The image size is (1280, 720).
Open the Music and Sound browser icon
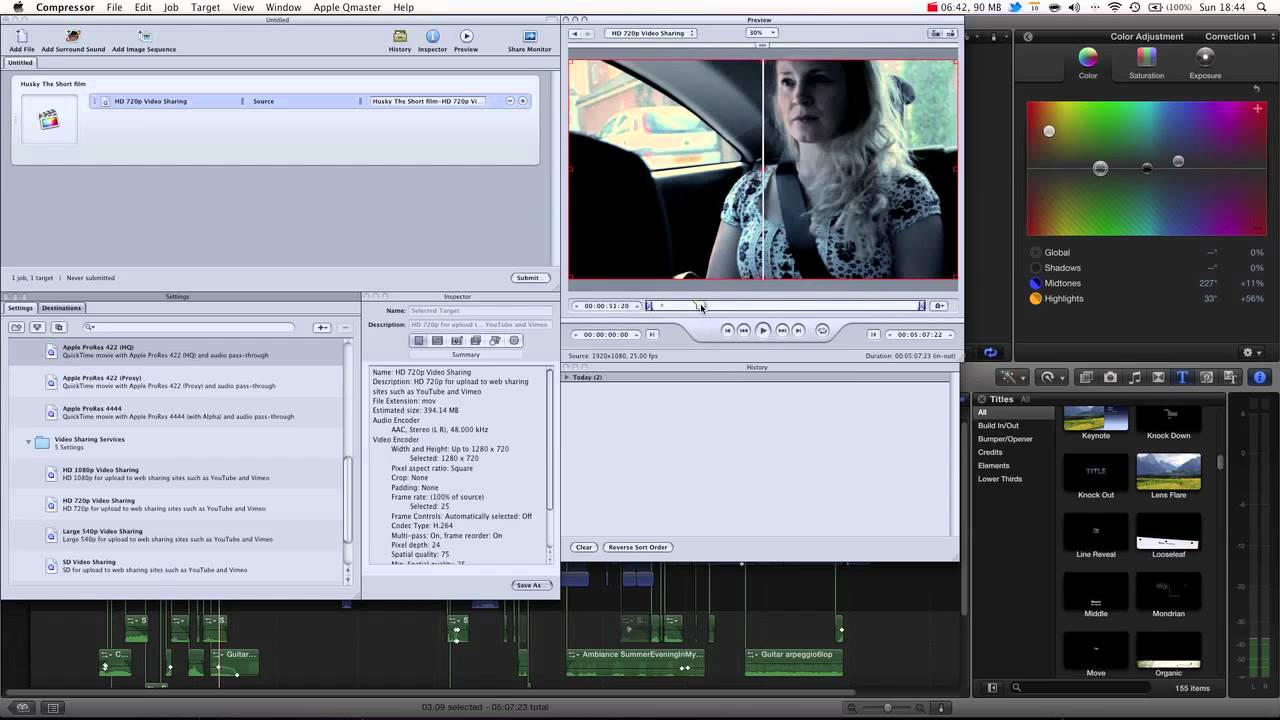(x=1135, y=377)
